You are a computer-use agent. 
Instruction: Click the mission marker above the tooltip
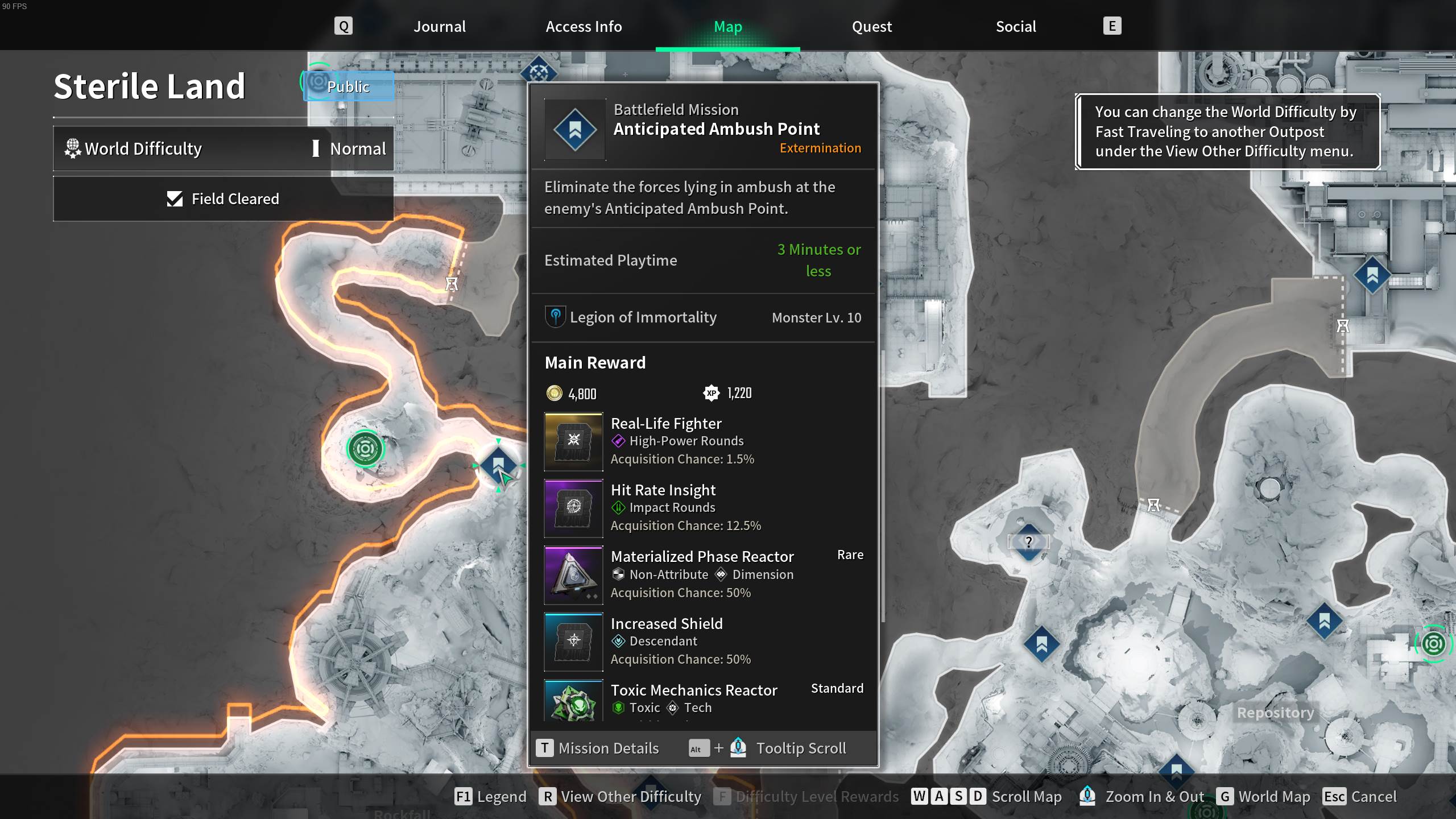click(x=538, y=72)
